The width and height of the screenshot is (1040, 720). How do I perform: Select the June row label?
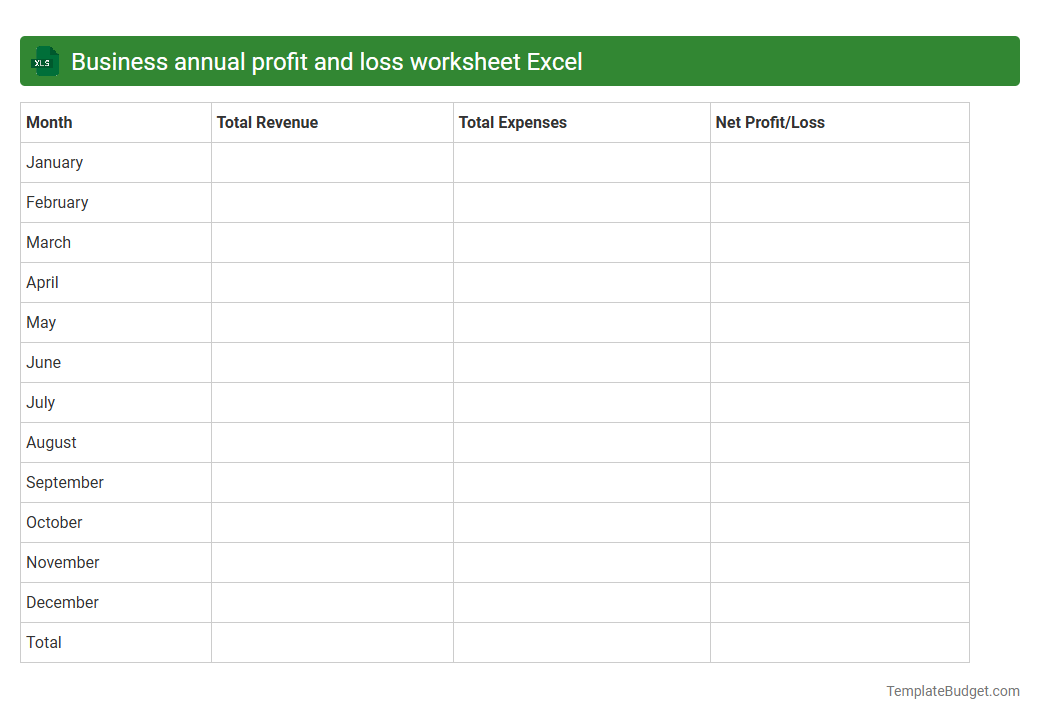point(43,362)
